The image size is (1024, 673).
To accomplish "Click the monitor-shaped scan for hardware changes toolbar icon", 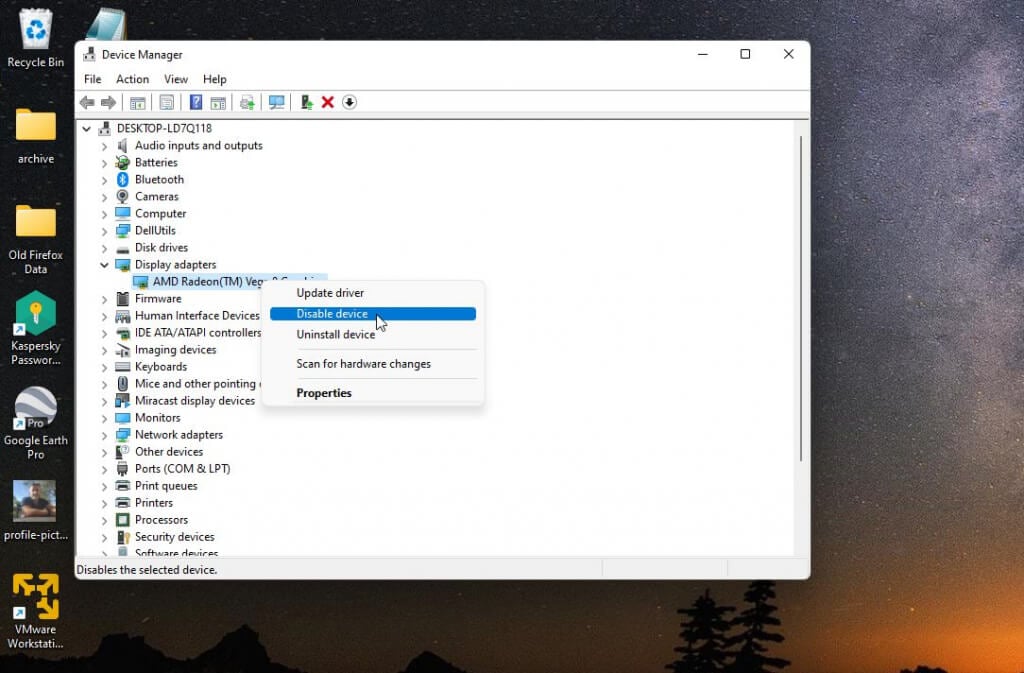I will click(276, 102).
